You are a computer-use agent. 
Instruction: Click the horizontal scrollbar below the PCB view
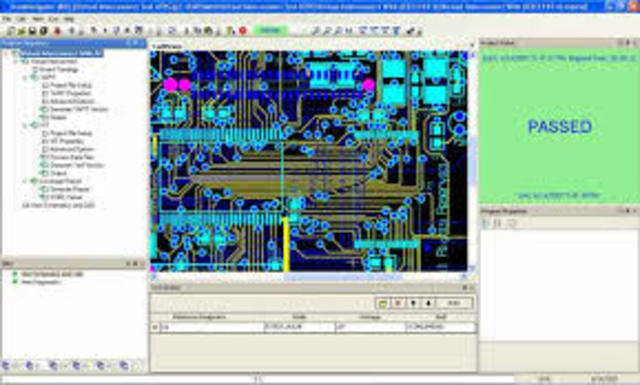click(309, 276)
